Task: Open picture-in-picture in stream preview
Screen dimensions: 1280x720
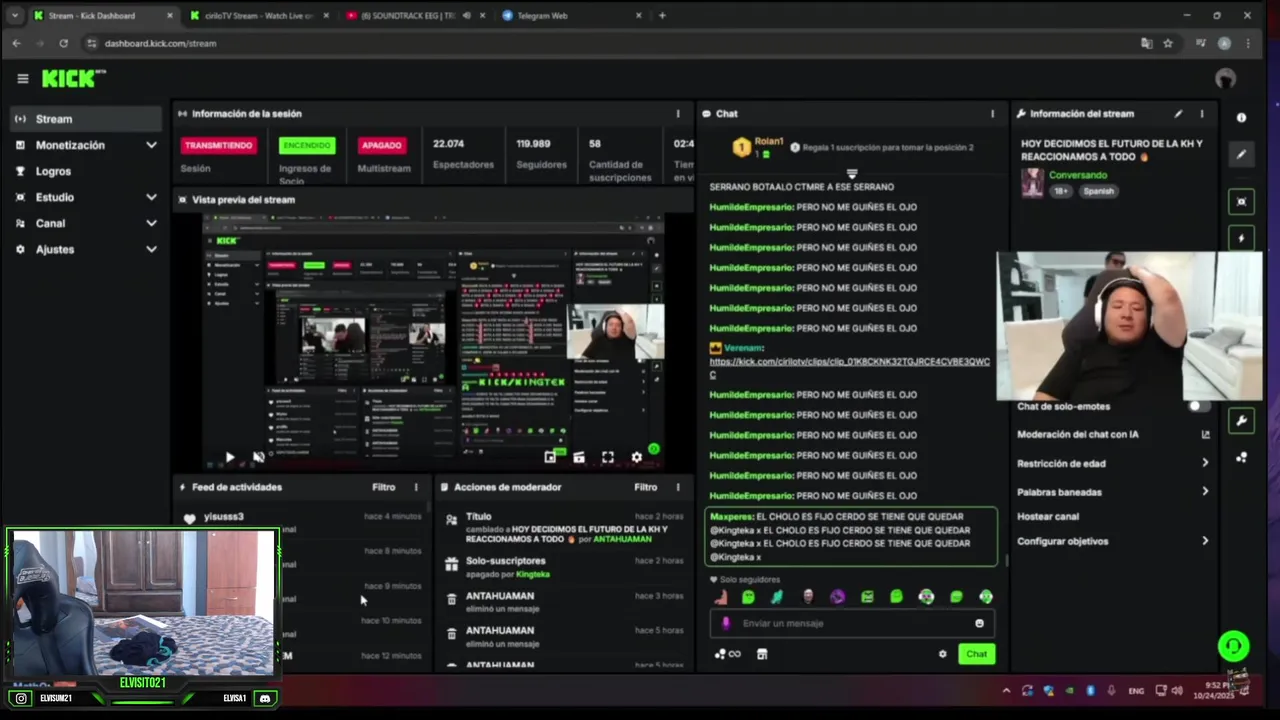Action: [550, 457]
